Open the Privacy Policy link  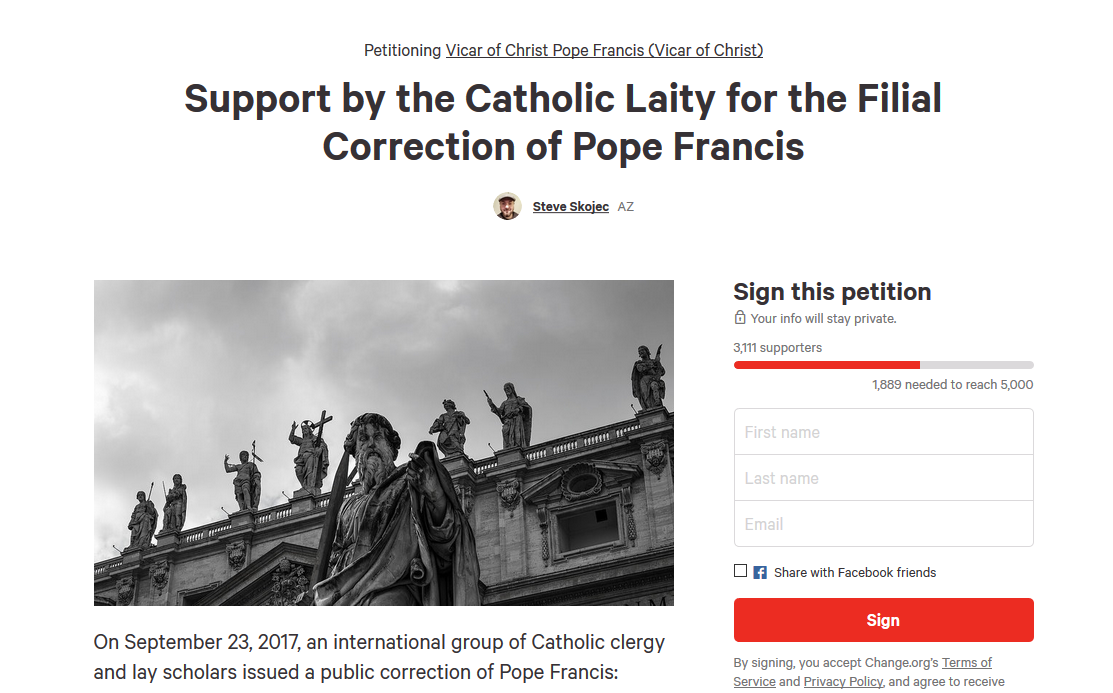pos(842,681)
